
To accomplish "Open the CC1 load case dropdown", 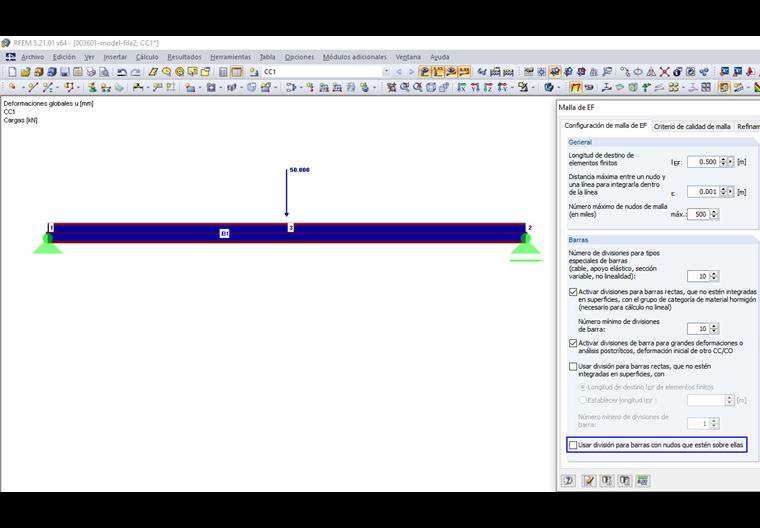I will click(386, 72).
